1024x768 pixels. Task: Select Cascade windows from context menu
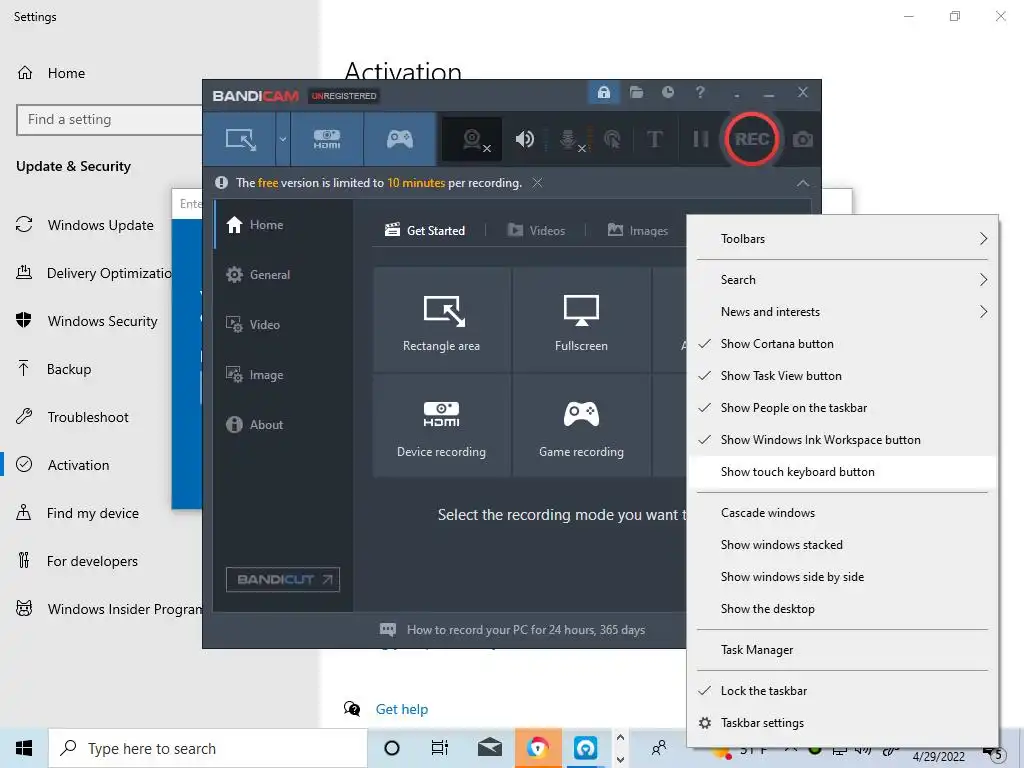(x=842, y=513)
